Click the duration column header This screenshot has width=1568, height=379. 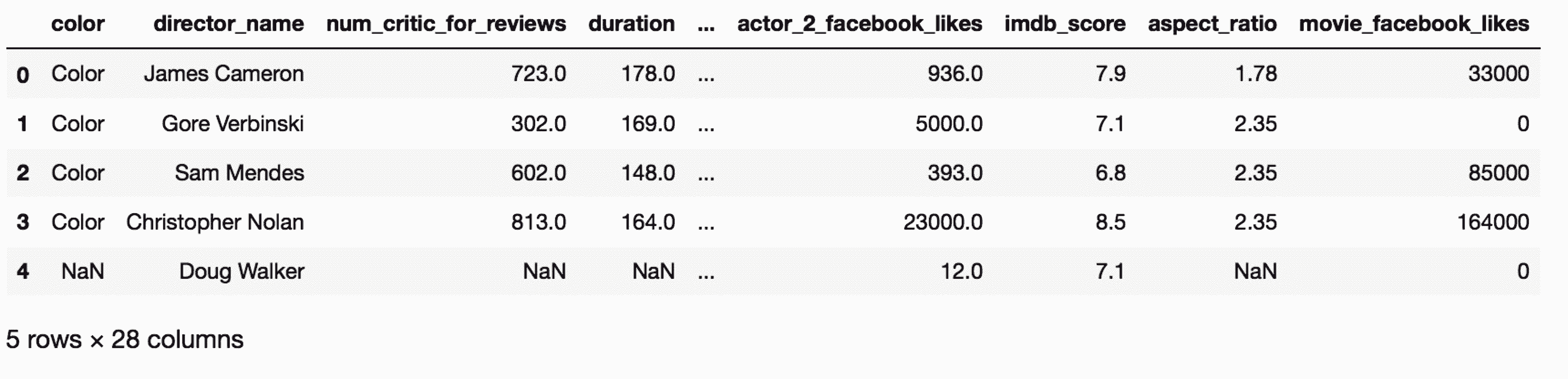coord(631,24)
